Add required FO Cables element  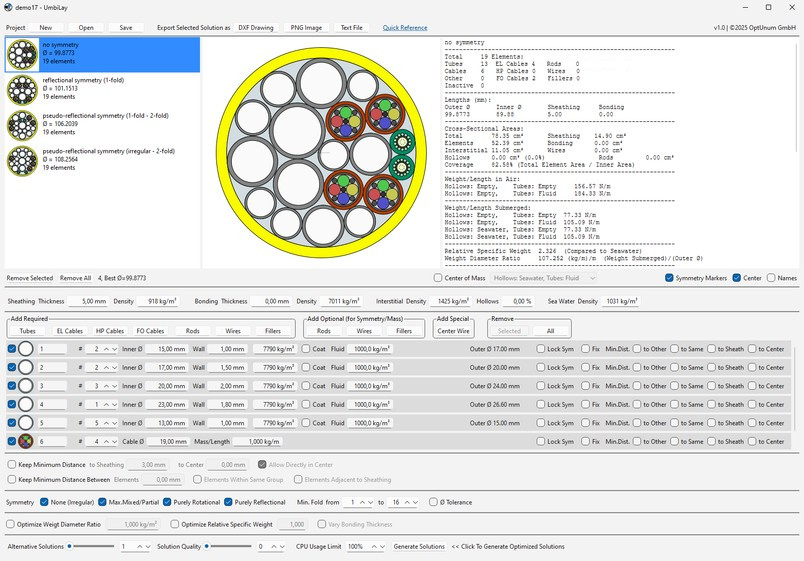click(150, 331)
